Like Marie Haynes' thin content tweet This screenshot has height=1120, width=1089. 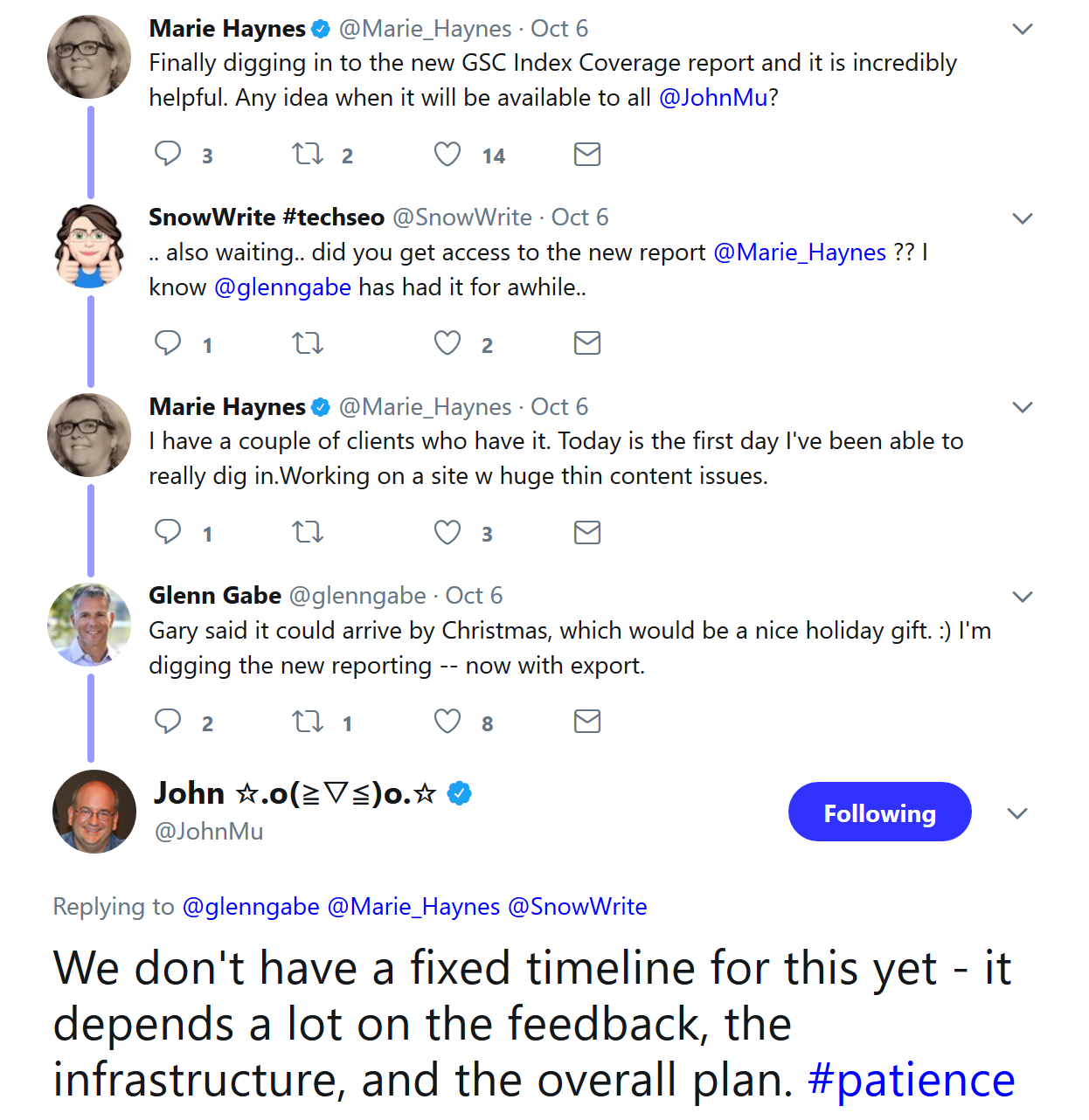[447, 532]
